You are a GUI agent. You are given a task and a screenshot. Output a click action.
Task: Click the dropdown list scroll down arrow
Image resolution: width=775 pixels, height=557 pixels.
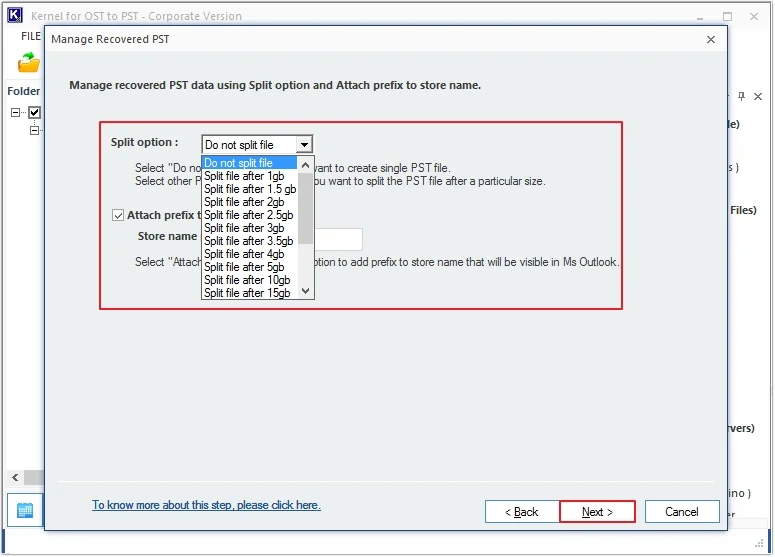click(x=305, y=291)
